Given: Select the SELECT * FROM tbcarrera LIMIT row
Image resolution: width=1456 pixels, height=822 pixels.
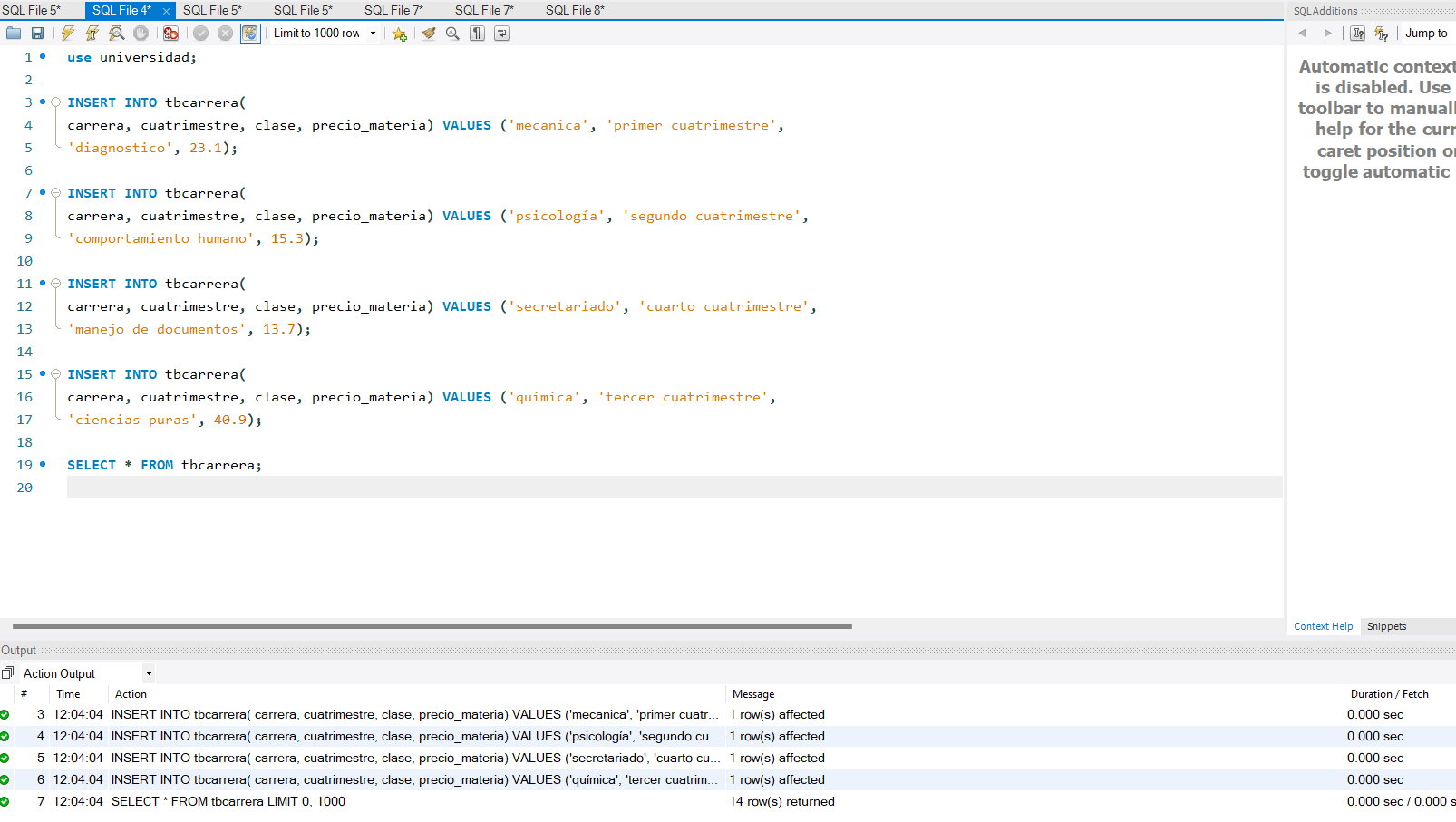Looking at the screenshot, I should (x=728, y=802).
